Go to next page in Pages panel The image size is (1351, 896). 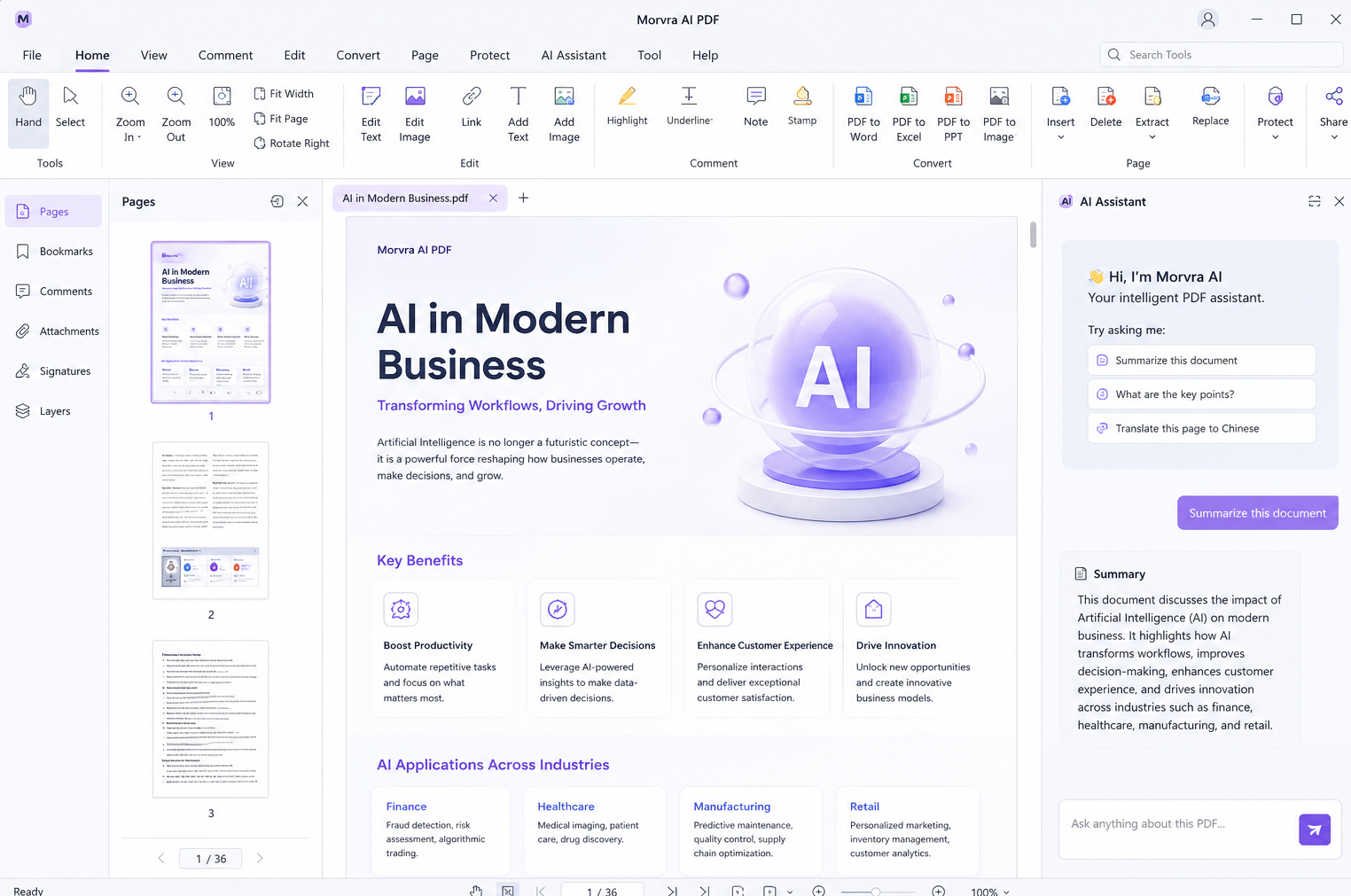pyautogui.click(x=260, y=858)
